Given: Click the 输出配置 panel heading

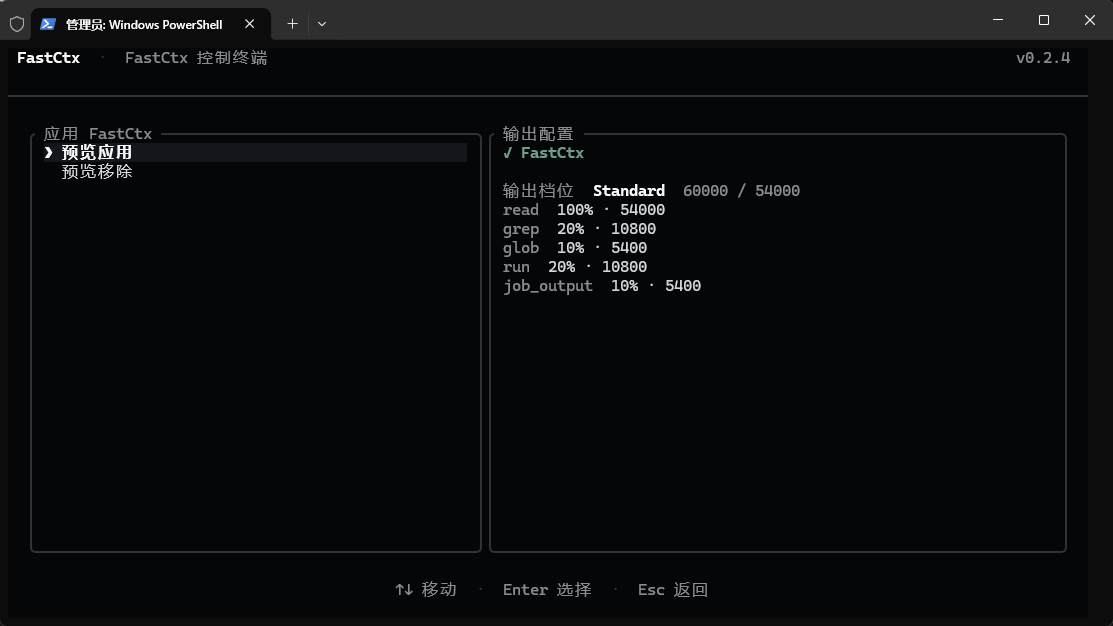Looking at the screenshot, I should pos(538,133).
